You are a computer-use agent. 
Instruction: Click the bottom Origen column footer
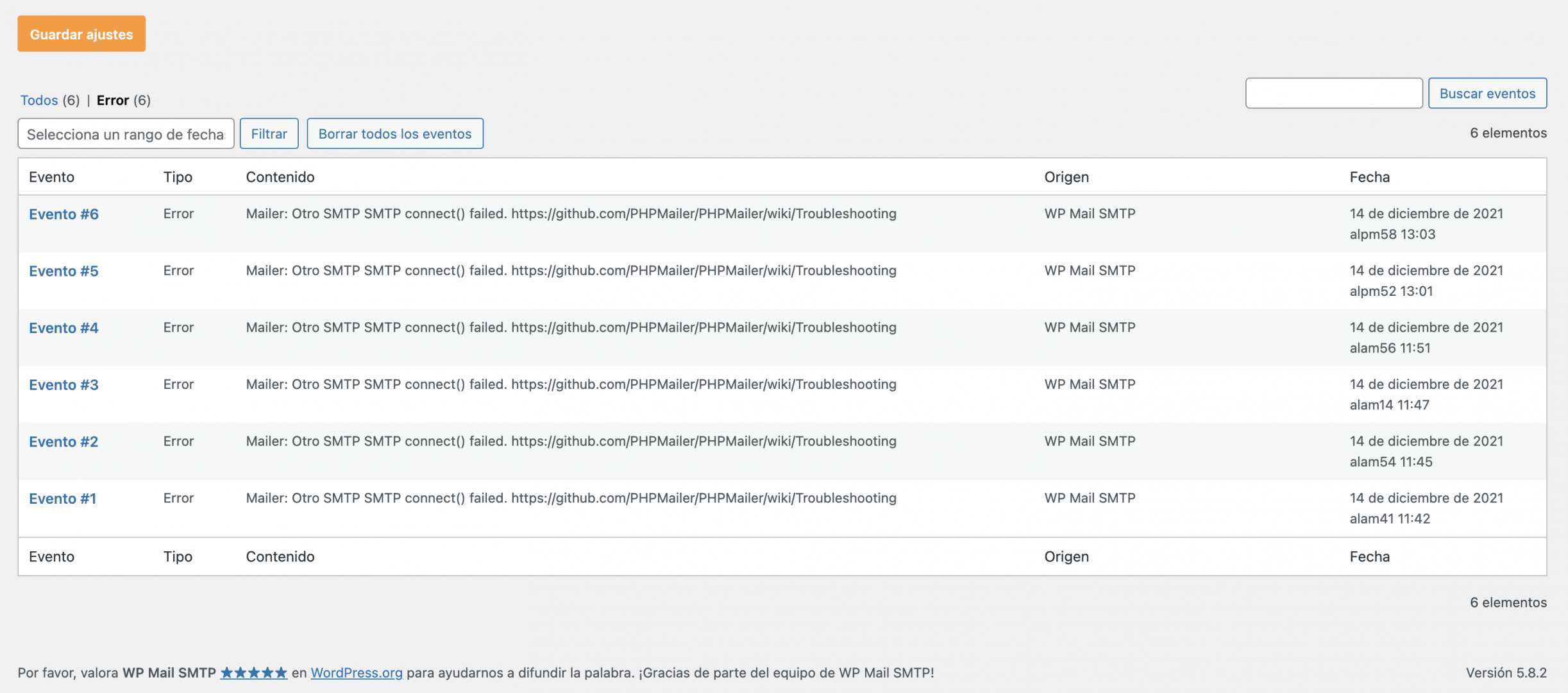click(1066, 556)
